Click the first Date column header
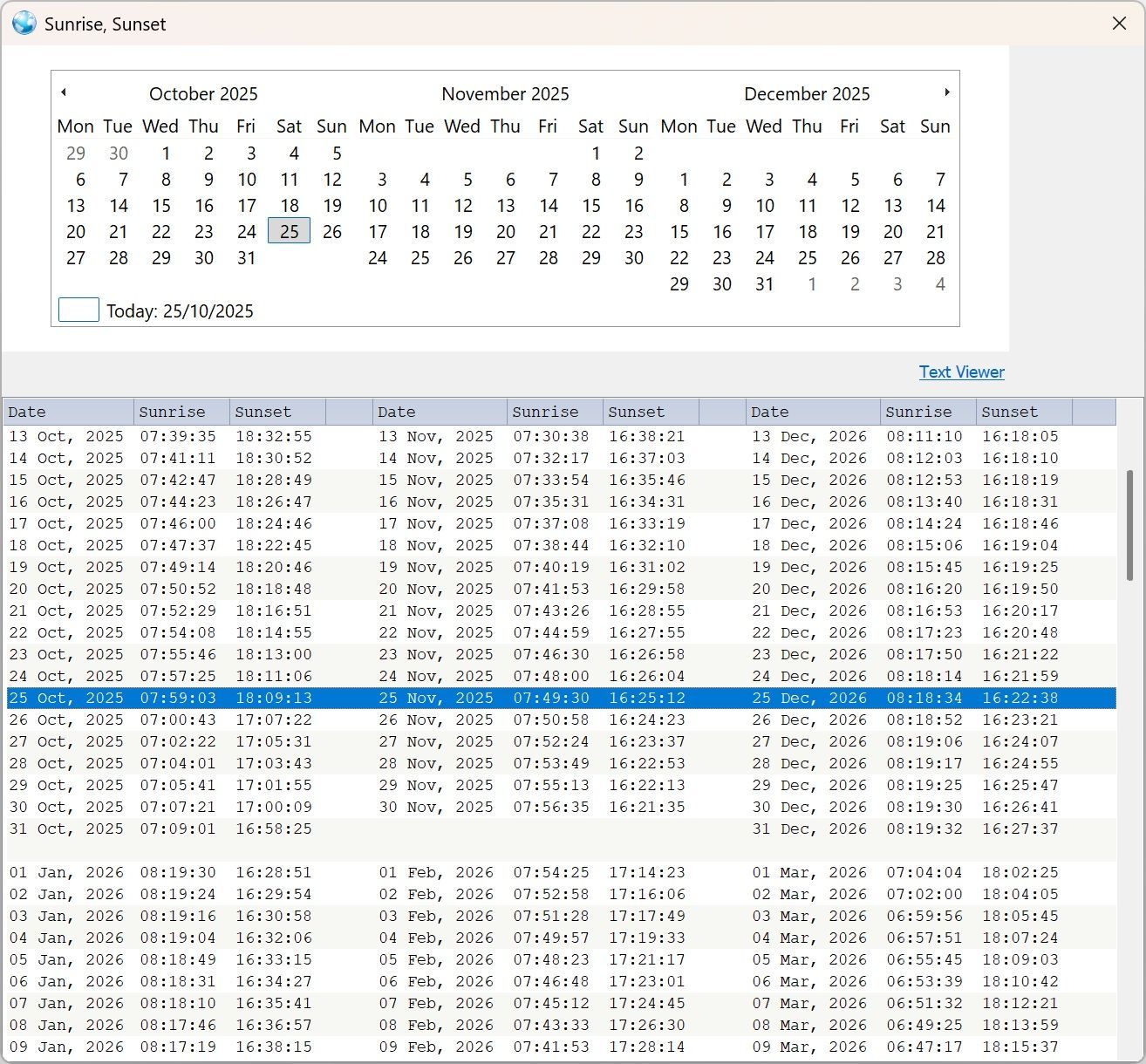The height and width of the screenshot is (1064, 1146). point(68,412)
